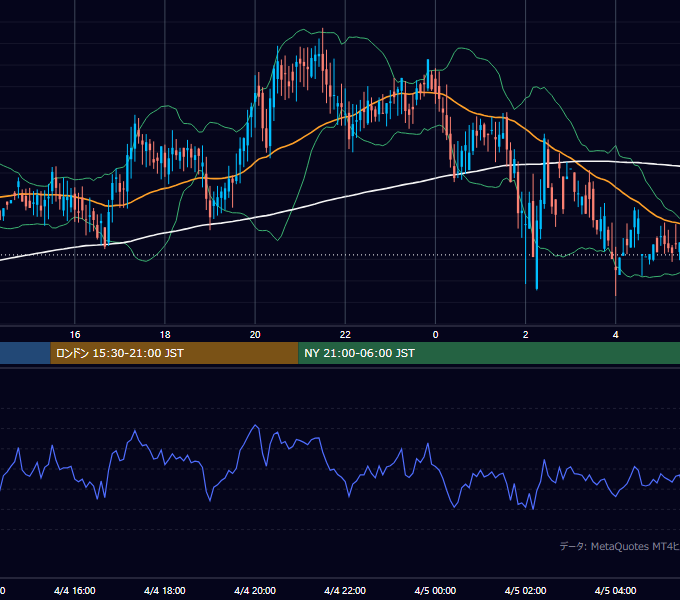This screenshot has width=680, height=600.
Task: Click the 4/4 20:00 time label
Action: (x=255, y=590)
